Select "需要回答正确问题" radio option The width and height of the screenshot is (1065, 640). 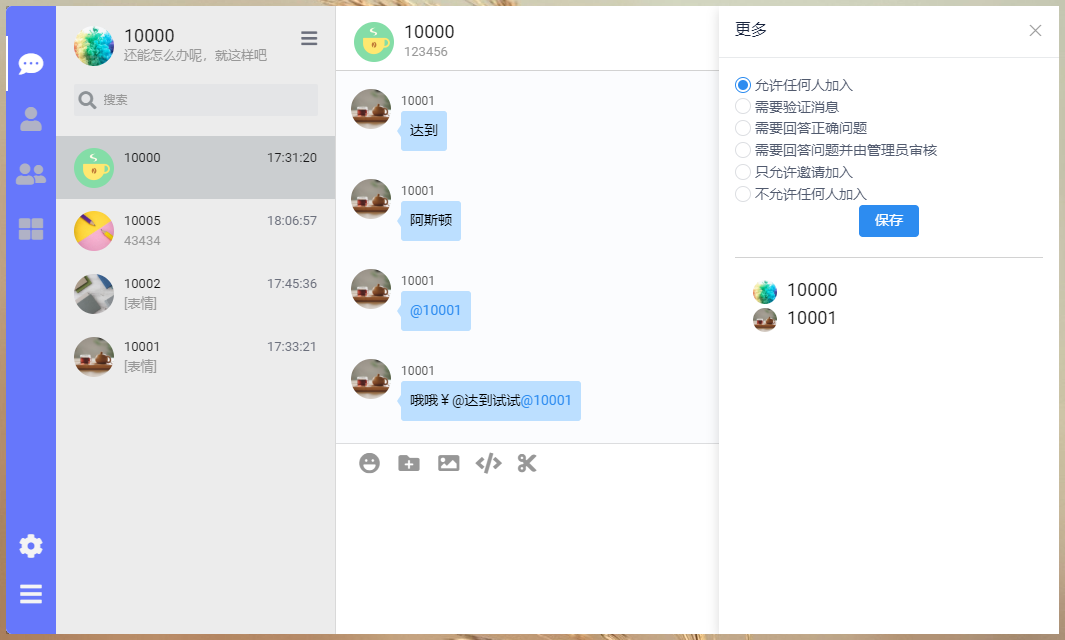(743, 128)
